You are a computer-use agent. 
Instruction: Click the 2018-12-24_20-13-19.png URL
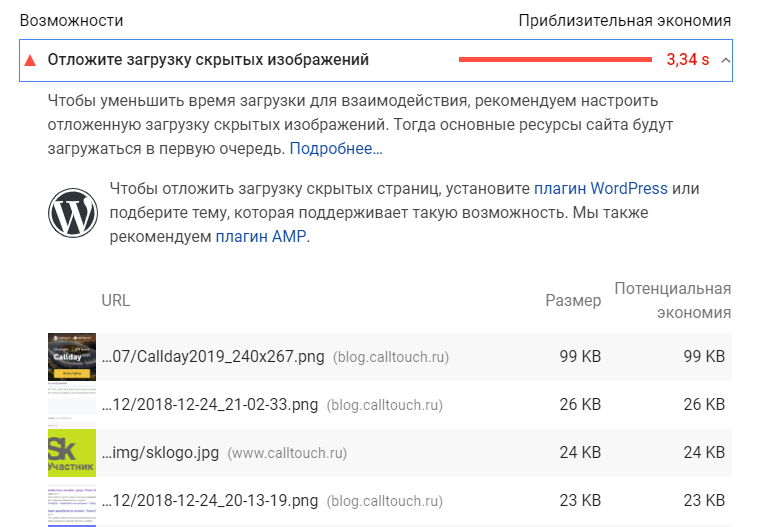(210, 501)
